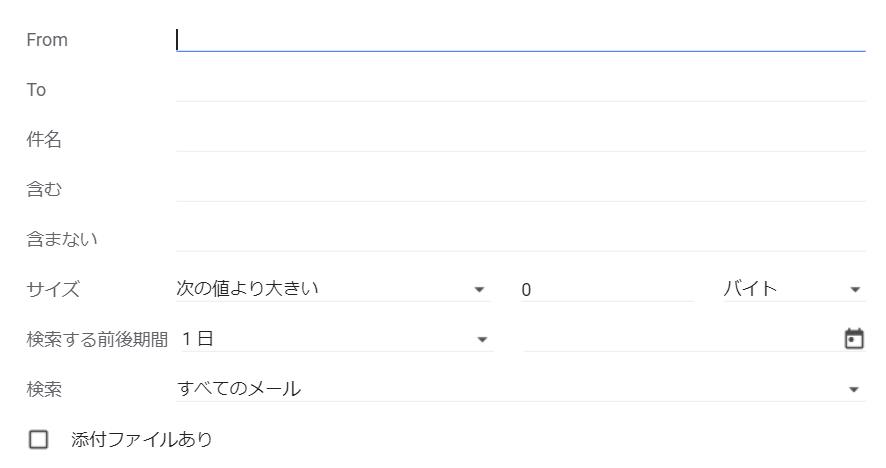Screen dimensions: 886x468
Task: Focus the 件名 subject input field
Action: [520, 139]
